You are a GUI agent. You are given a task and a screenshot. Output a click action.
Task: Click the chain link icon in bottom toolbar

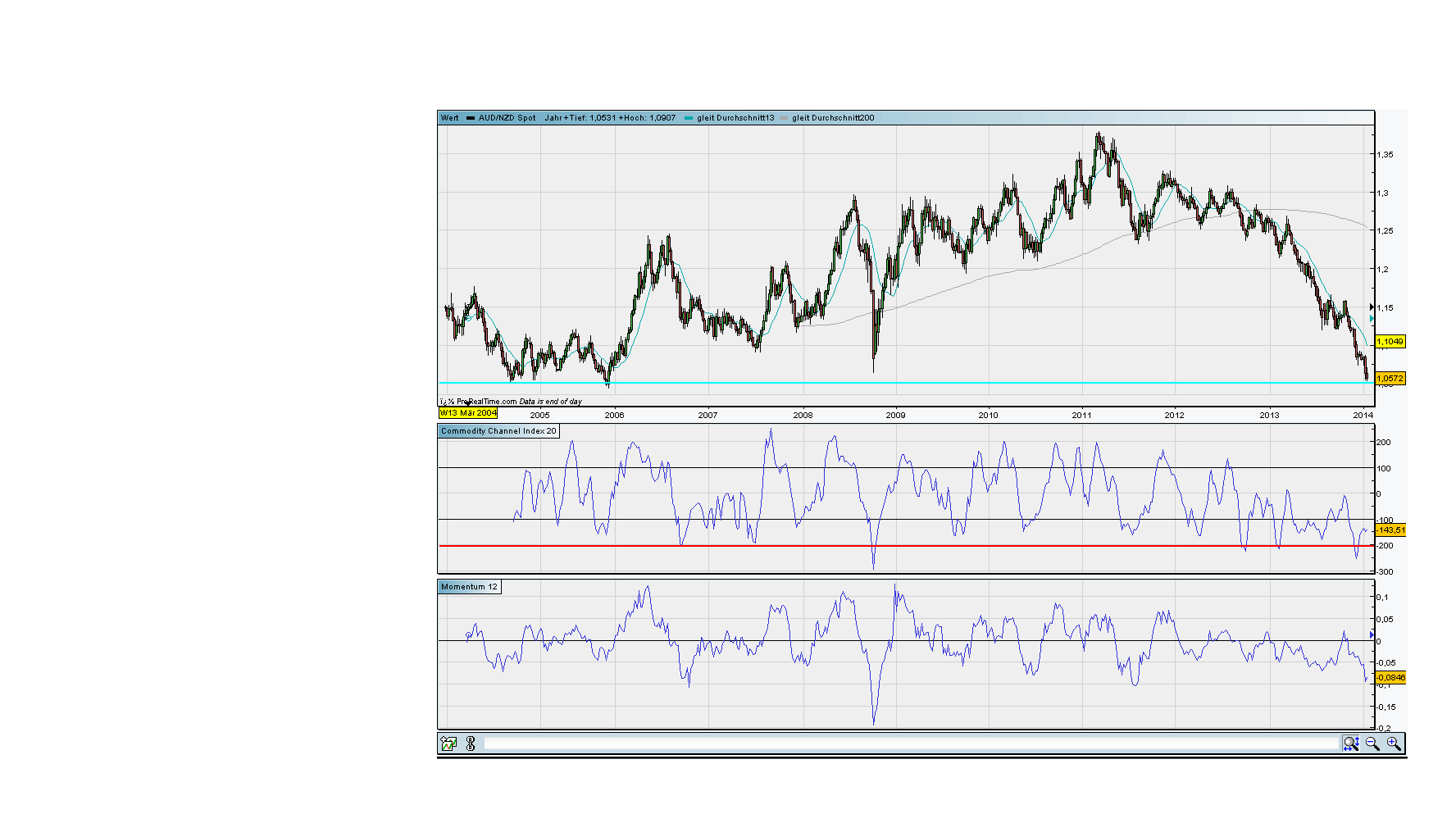click(x=471, y=743)
